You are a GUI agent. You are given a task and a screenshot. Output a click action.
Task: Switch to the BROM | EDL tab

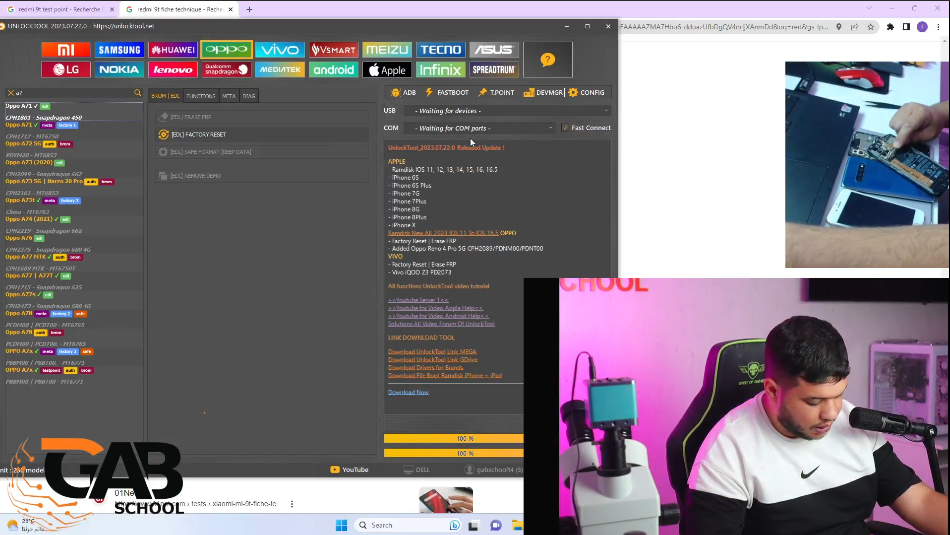pos(165,96)
